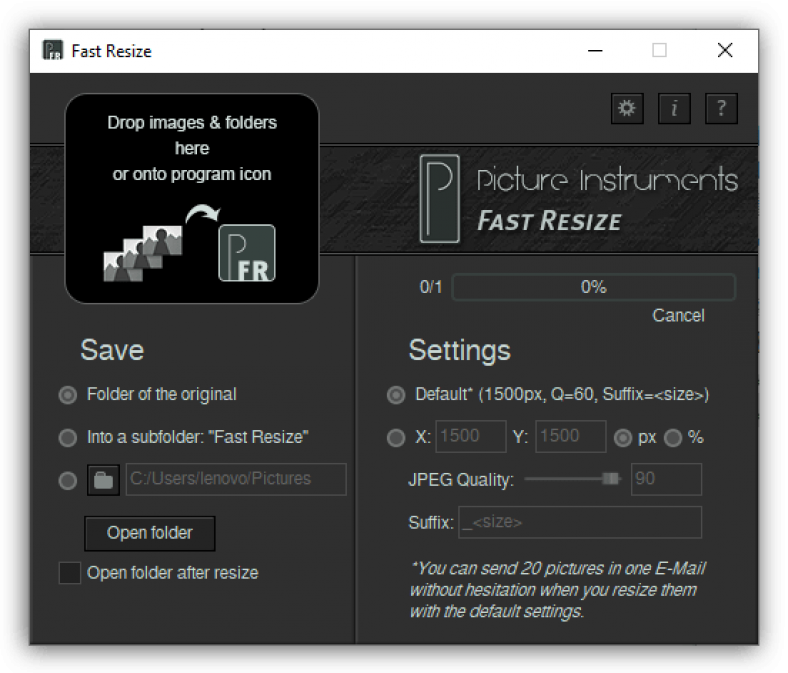Click the JPEG quality value field

point(666,479)
